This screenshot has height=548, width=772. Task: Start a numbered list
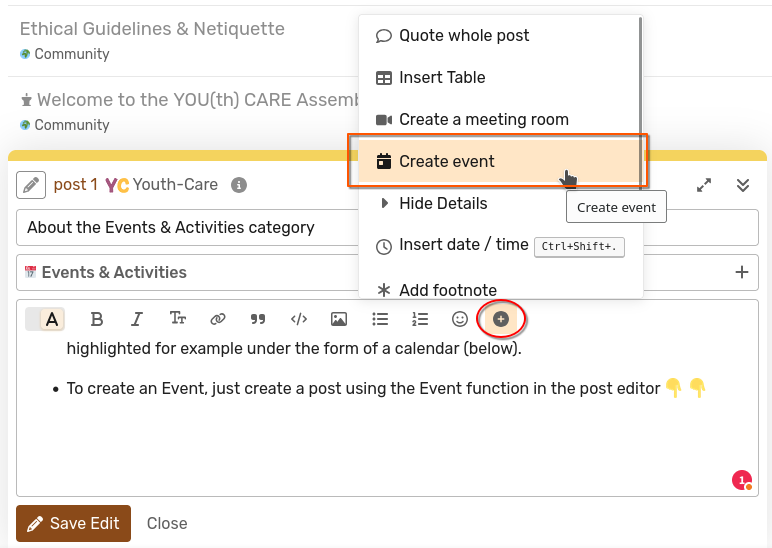(x=420, y=319)
